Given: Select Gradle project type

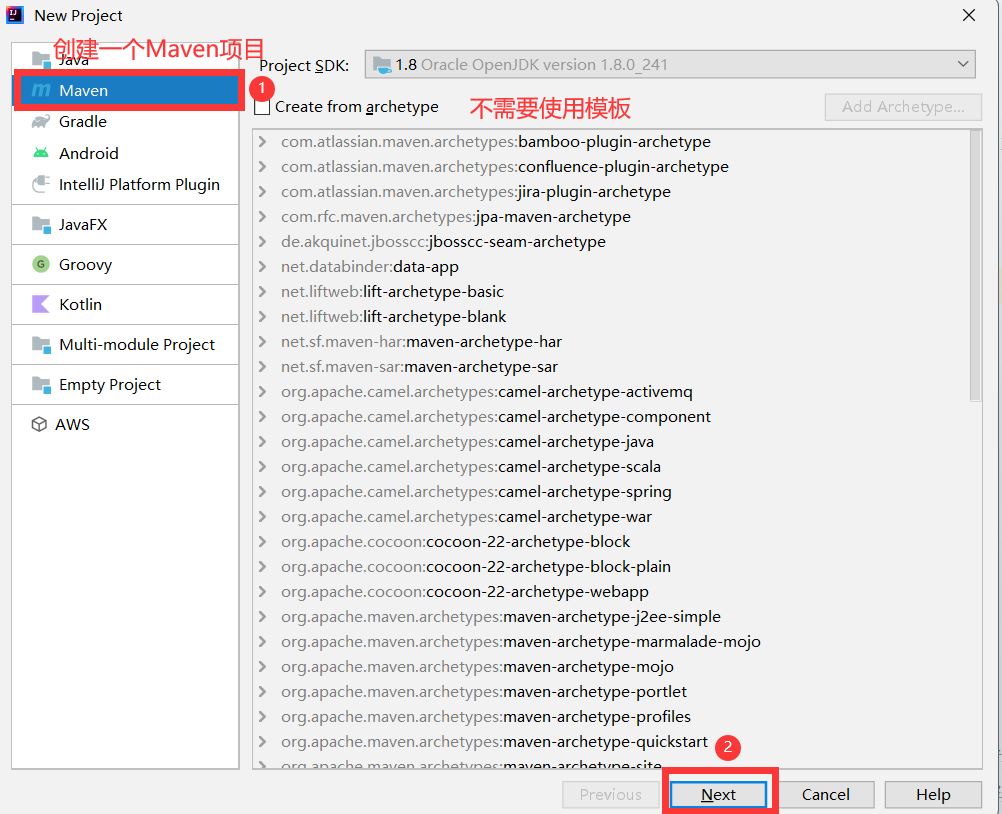Looking at the screenshot, I should [126, 121].
